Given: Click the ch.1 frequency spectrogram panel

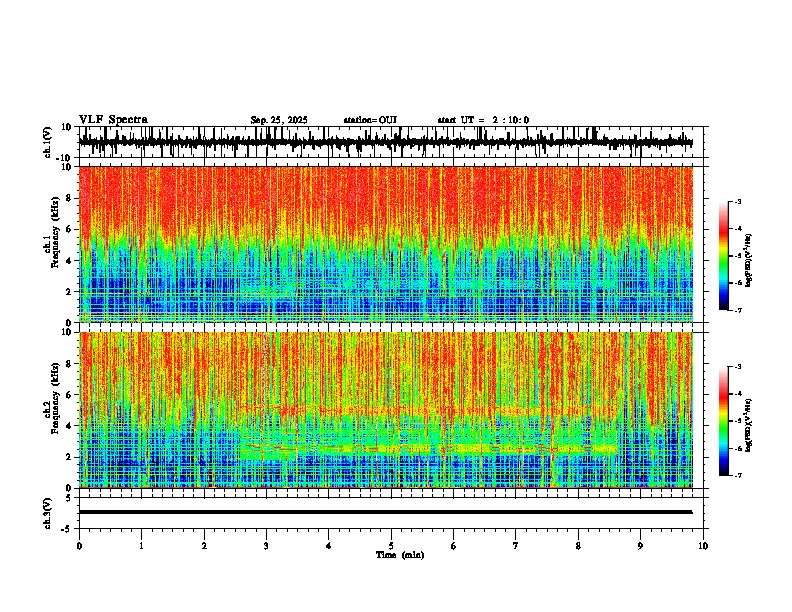Looking at the screenshot, I should tap(390, 244).
